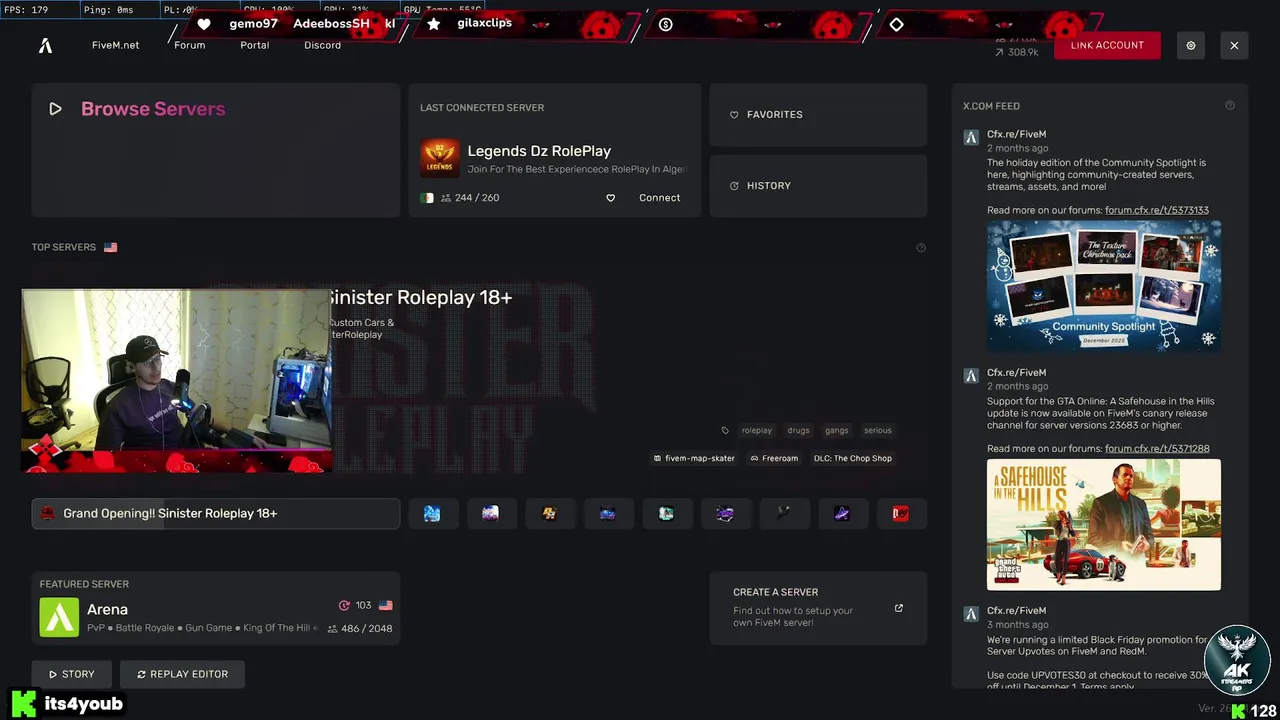Select the Grand Opening!! Sinister Roleplay 18+ entry

pos(216,513)
